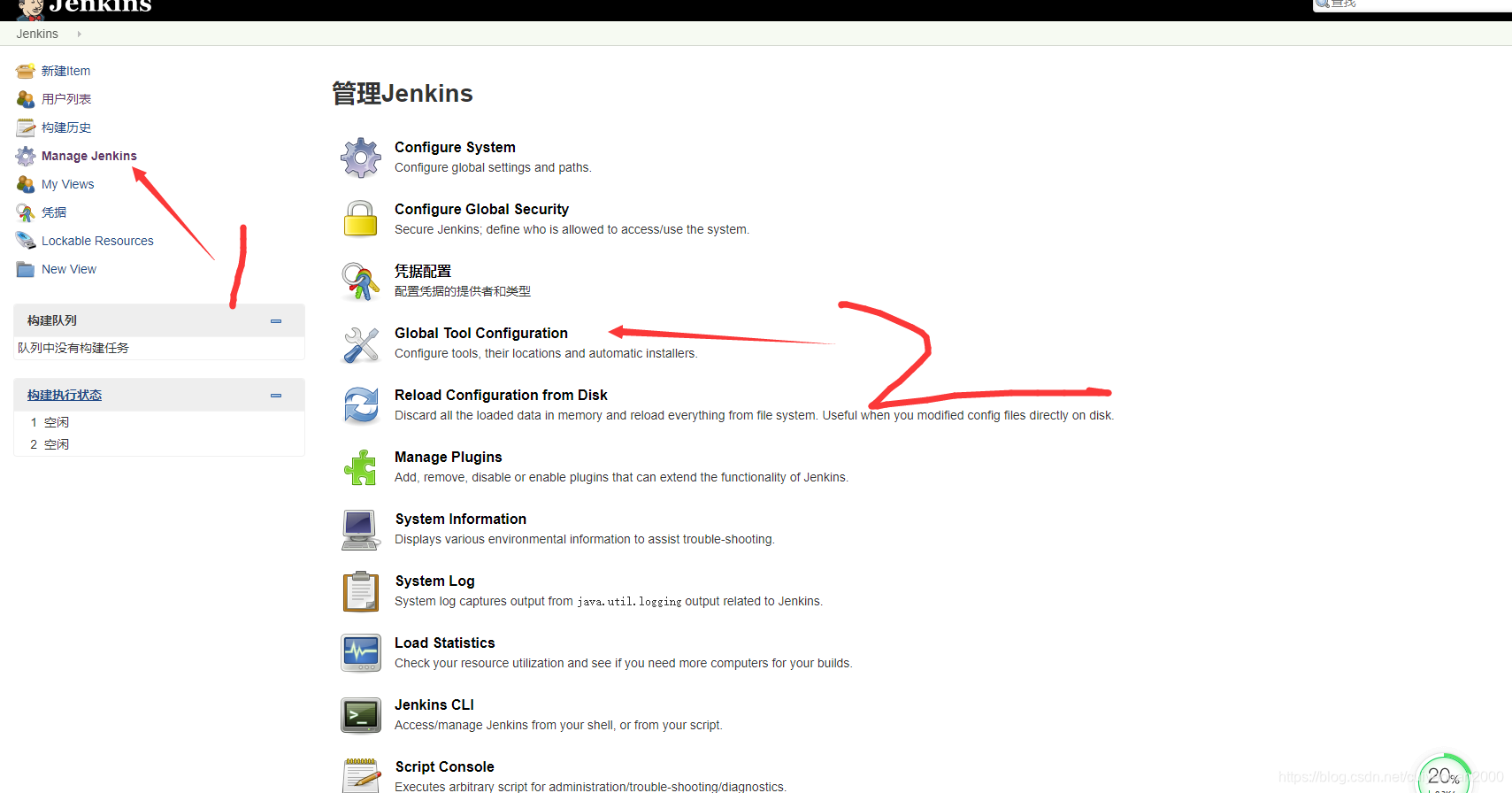1512x793 pixels.
Task: Click the Manage Jenkins gear icon in sidebar
Action: (x=26, y=156)
